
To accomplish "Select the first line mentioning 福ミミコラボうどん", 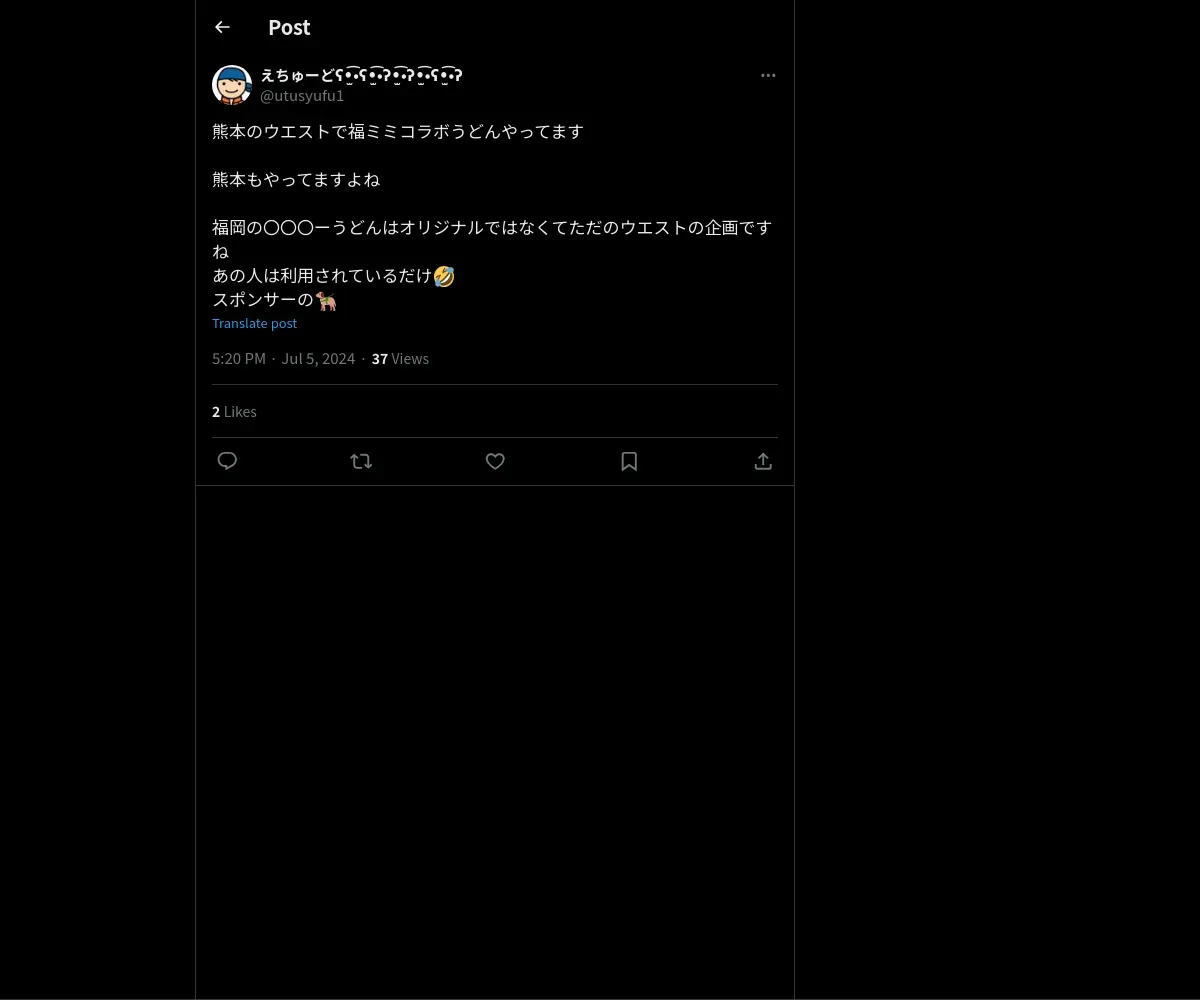I will (x=398, y=131).
